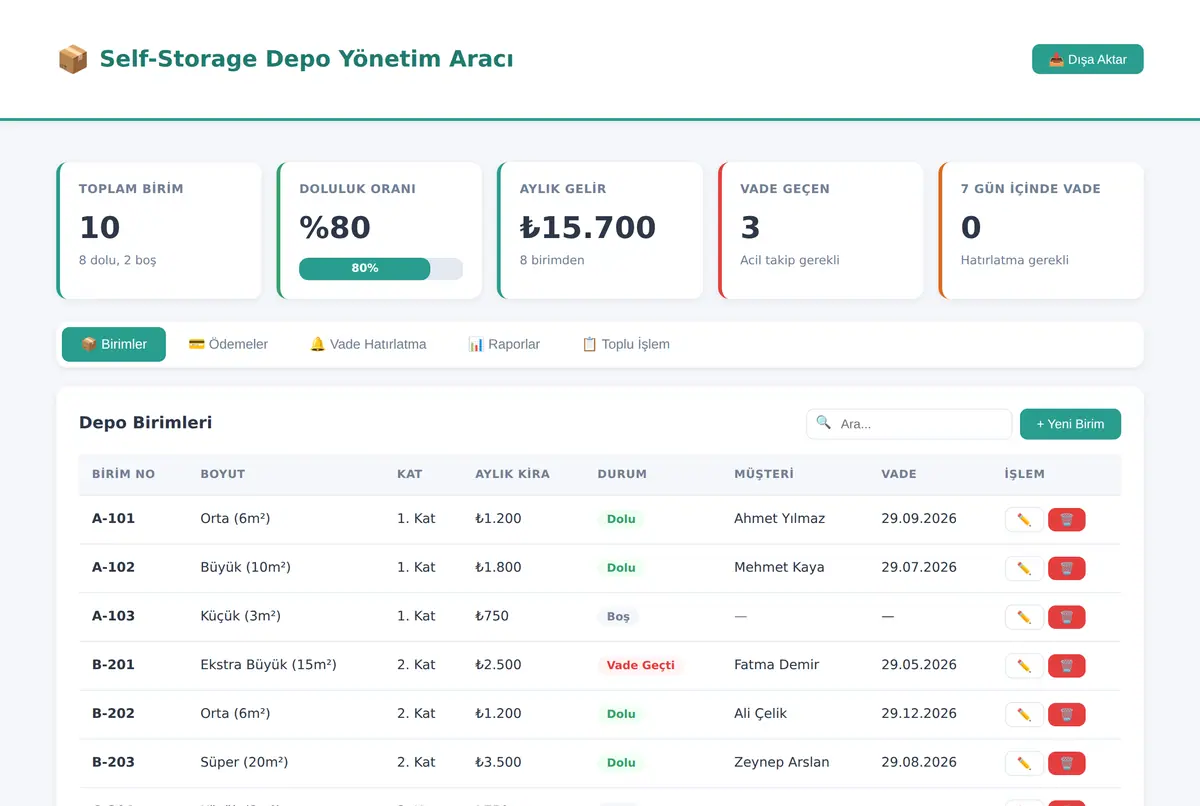The image size is (1200, 806).
Task: Delete unit A-101 with trash icon
Action: click(1067, 520)
